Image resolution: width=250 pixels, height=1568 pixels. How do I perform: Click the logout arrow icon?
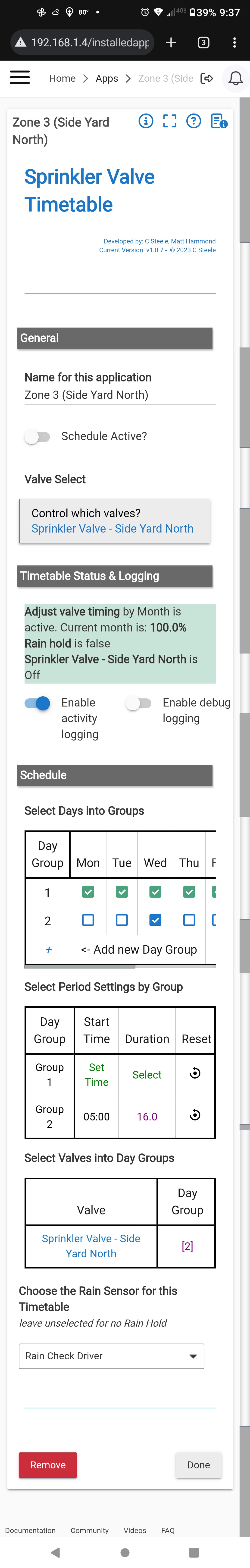point(207,79)
